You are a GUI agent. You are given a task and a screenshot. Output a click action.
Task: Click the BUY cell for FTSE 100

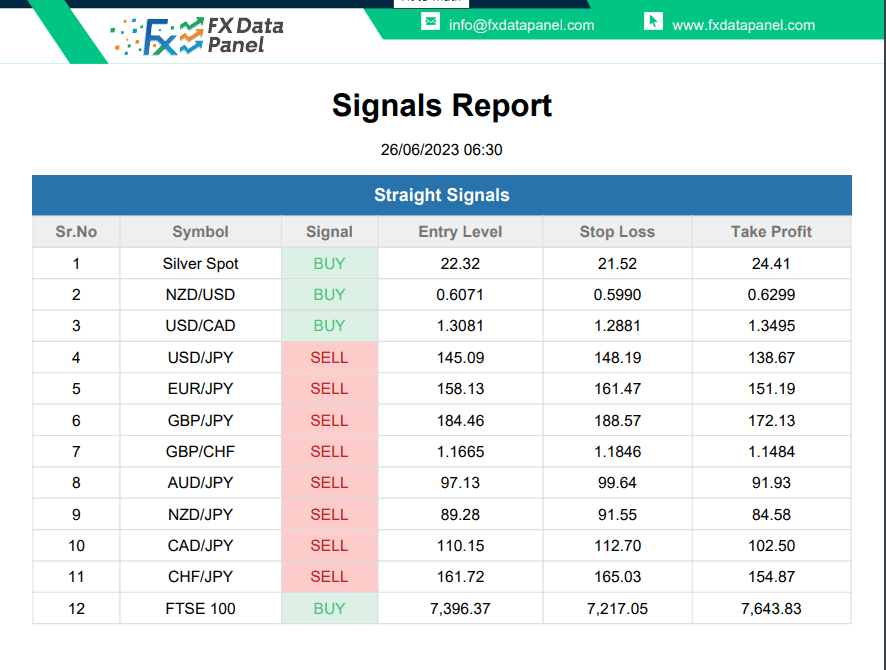[329, 608]
